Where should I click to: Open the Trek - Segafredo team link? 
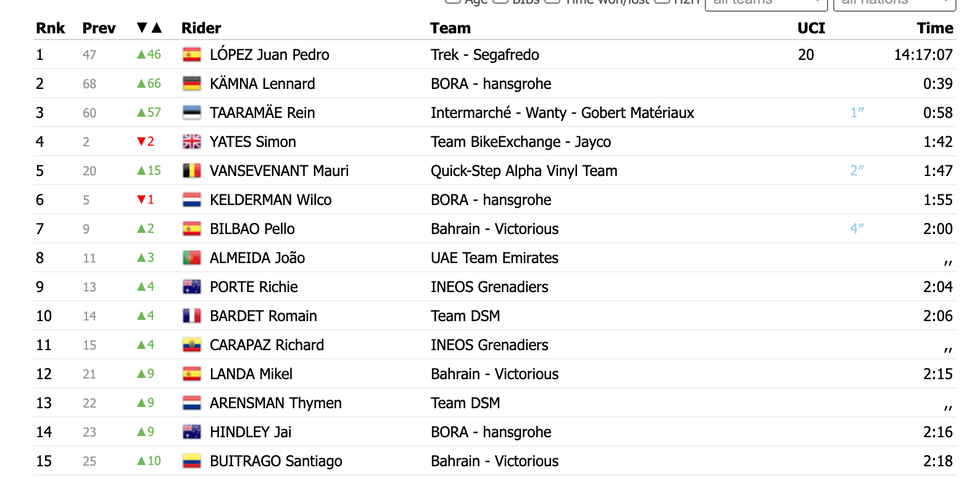pyautogui.click(x=485, y=55)
